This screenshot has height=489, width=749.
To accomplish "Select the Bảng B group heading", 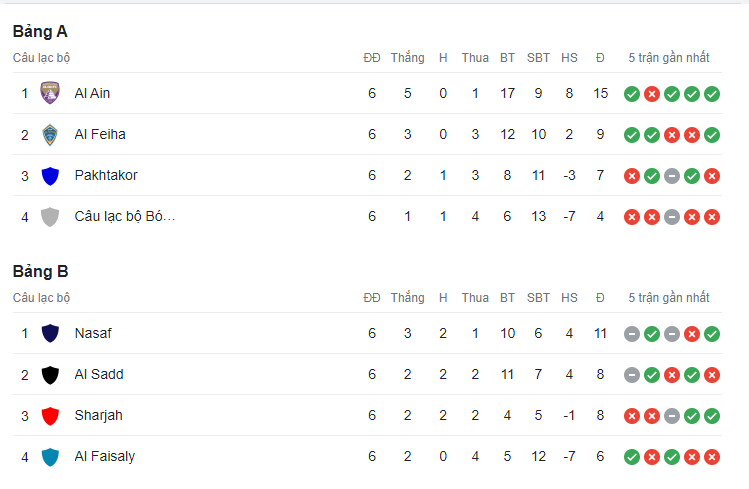I will click(x=41, y=272).
